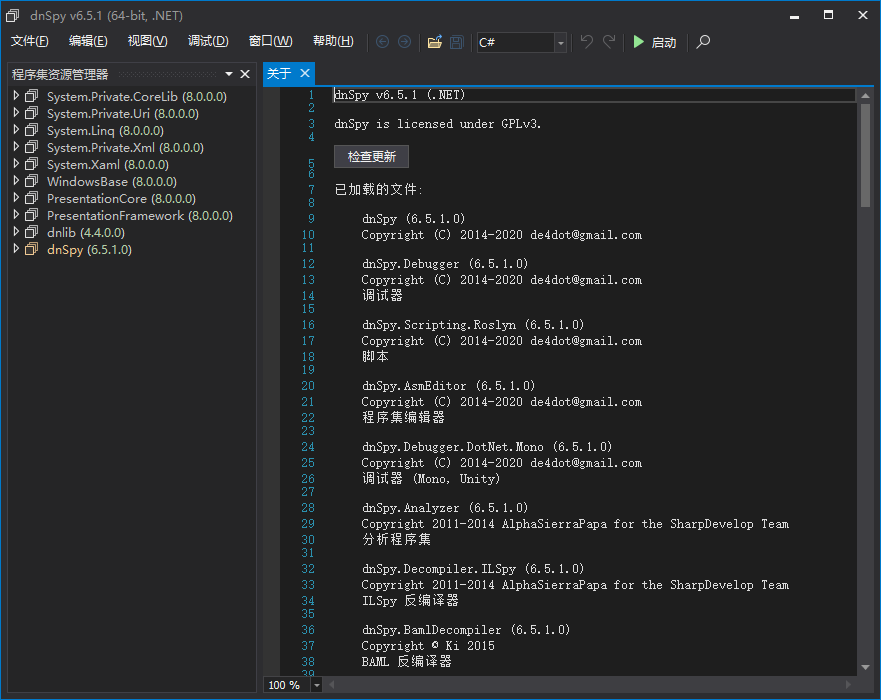The image size is (881, 700).
Task: Open the 调试(D) menu
Action: (208, 42)
